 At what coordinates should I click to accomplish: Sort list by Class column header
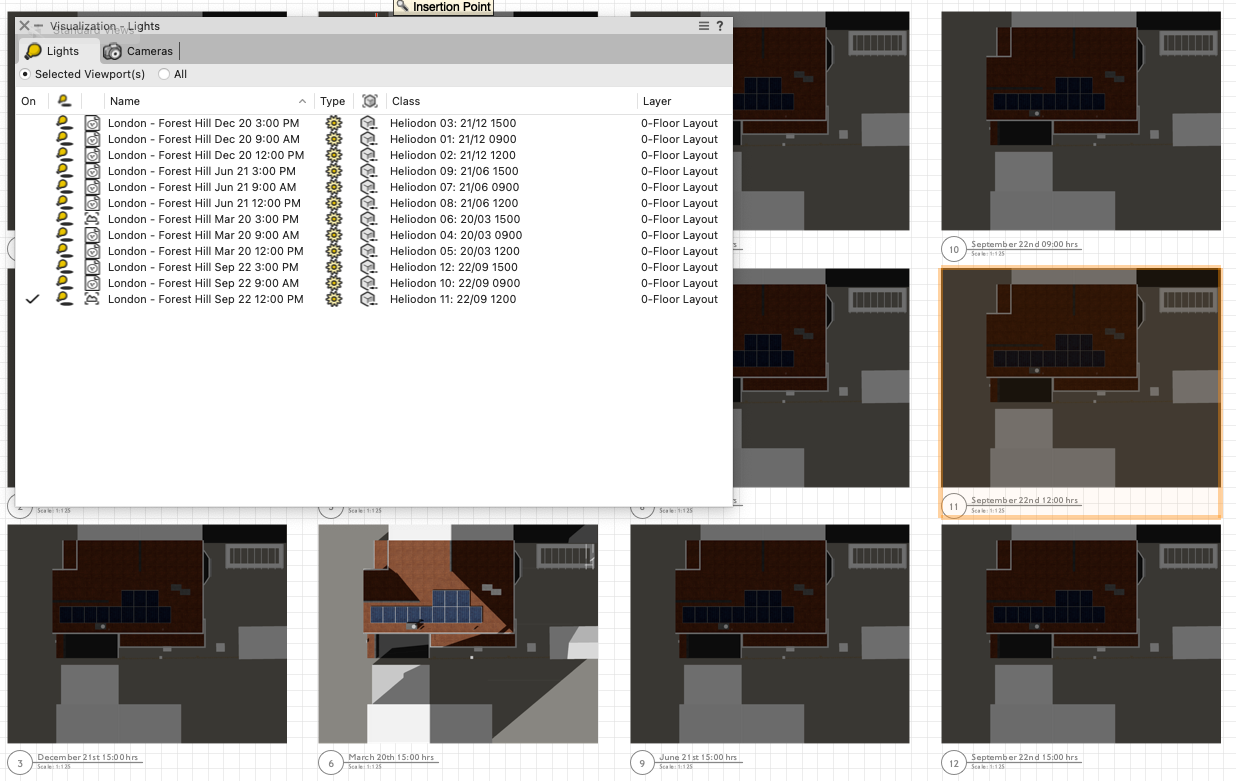[x=510, y=101]
